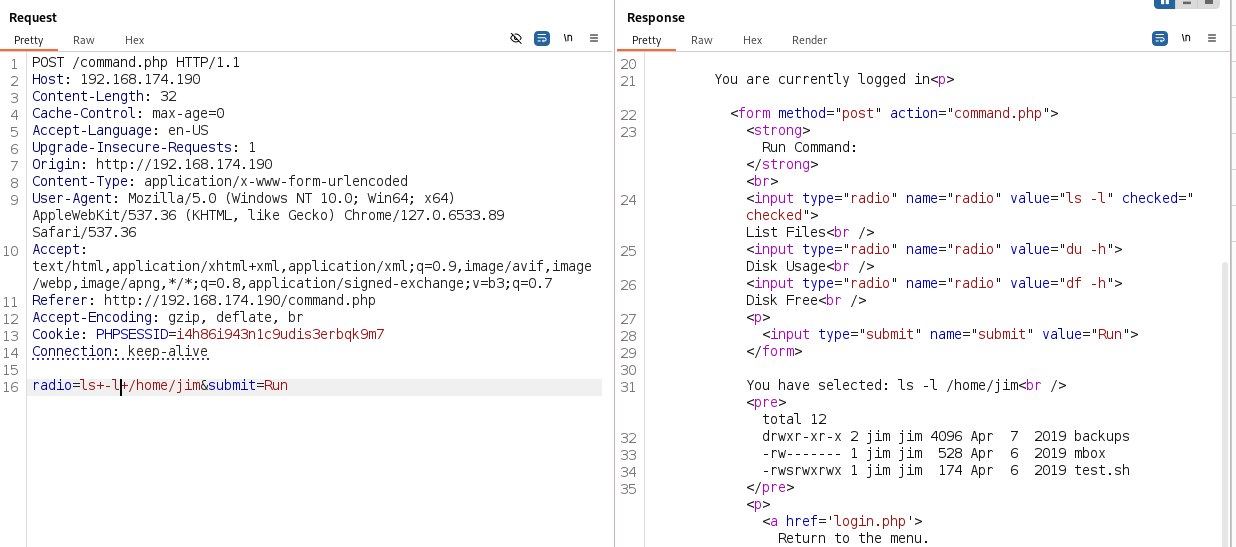This screenshot has width=1236, height=547.
Task: Click the input radio value="df -h" response line
Action: 934,283
